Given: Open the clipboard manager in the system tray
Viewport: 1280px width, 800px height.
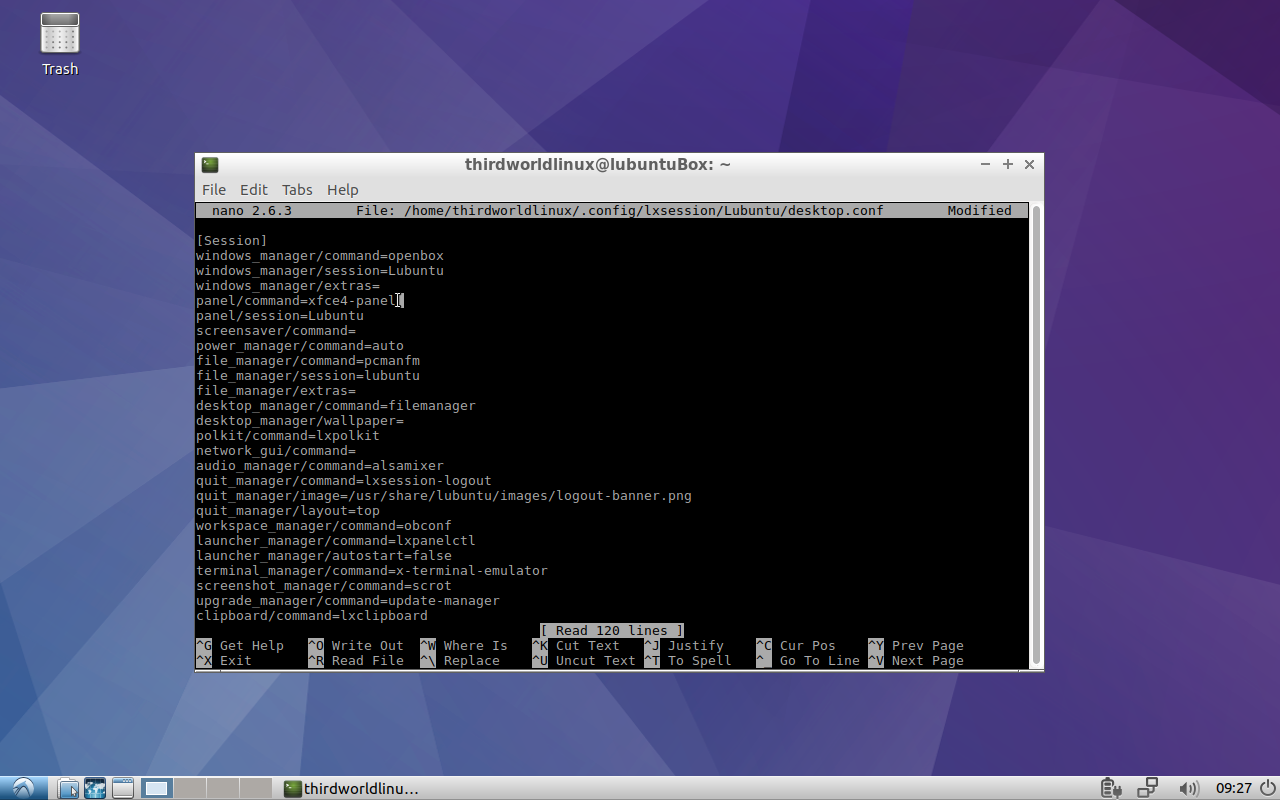Looking at the screenshot, I should click(1147, 788).
